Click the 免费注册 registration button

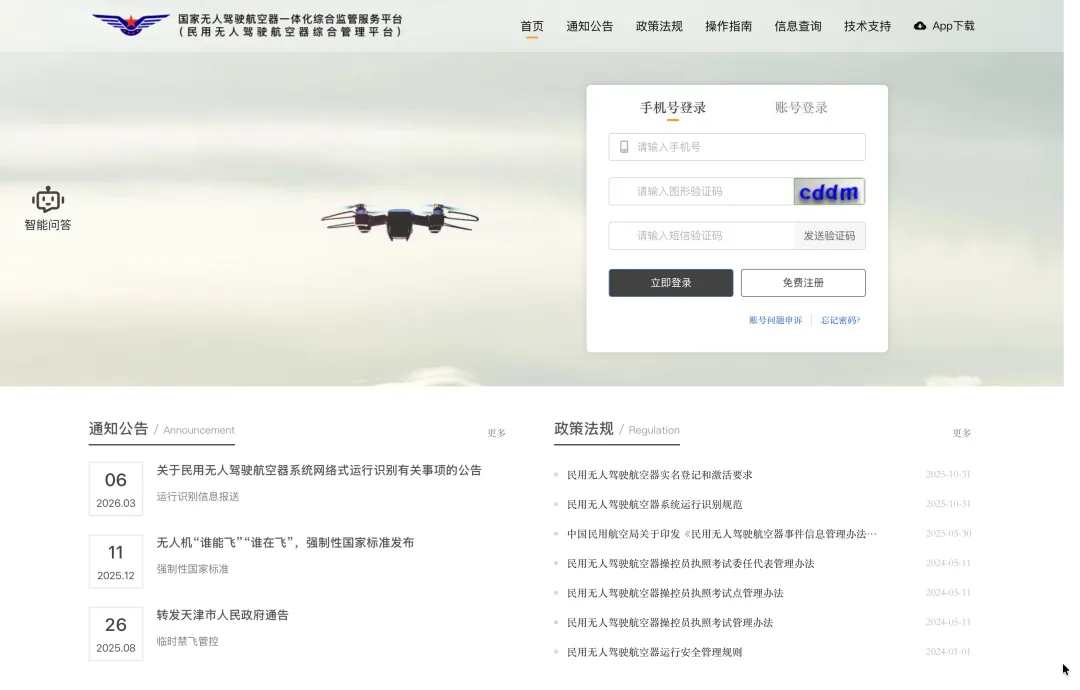[803, 282]
